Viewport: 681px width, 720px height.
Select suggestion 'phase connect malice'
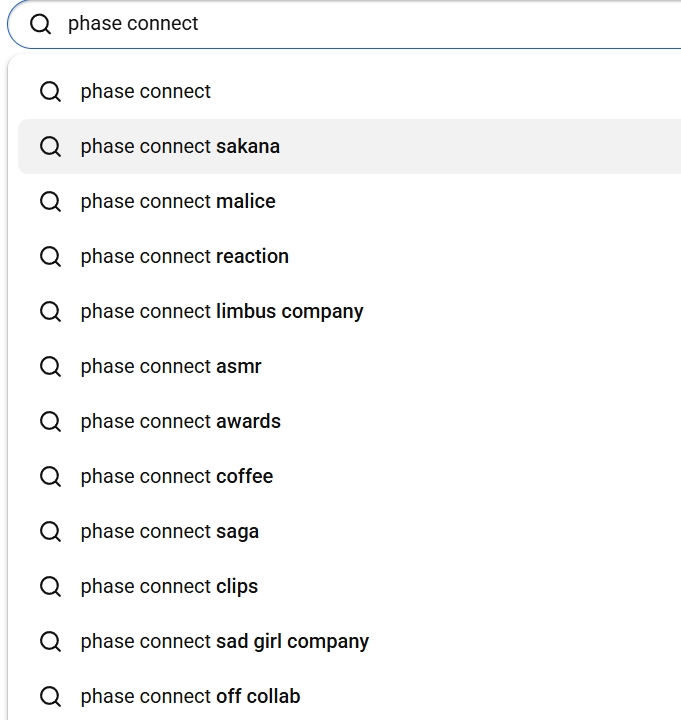(178, 202)
